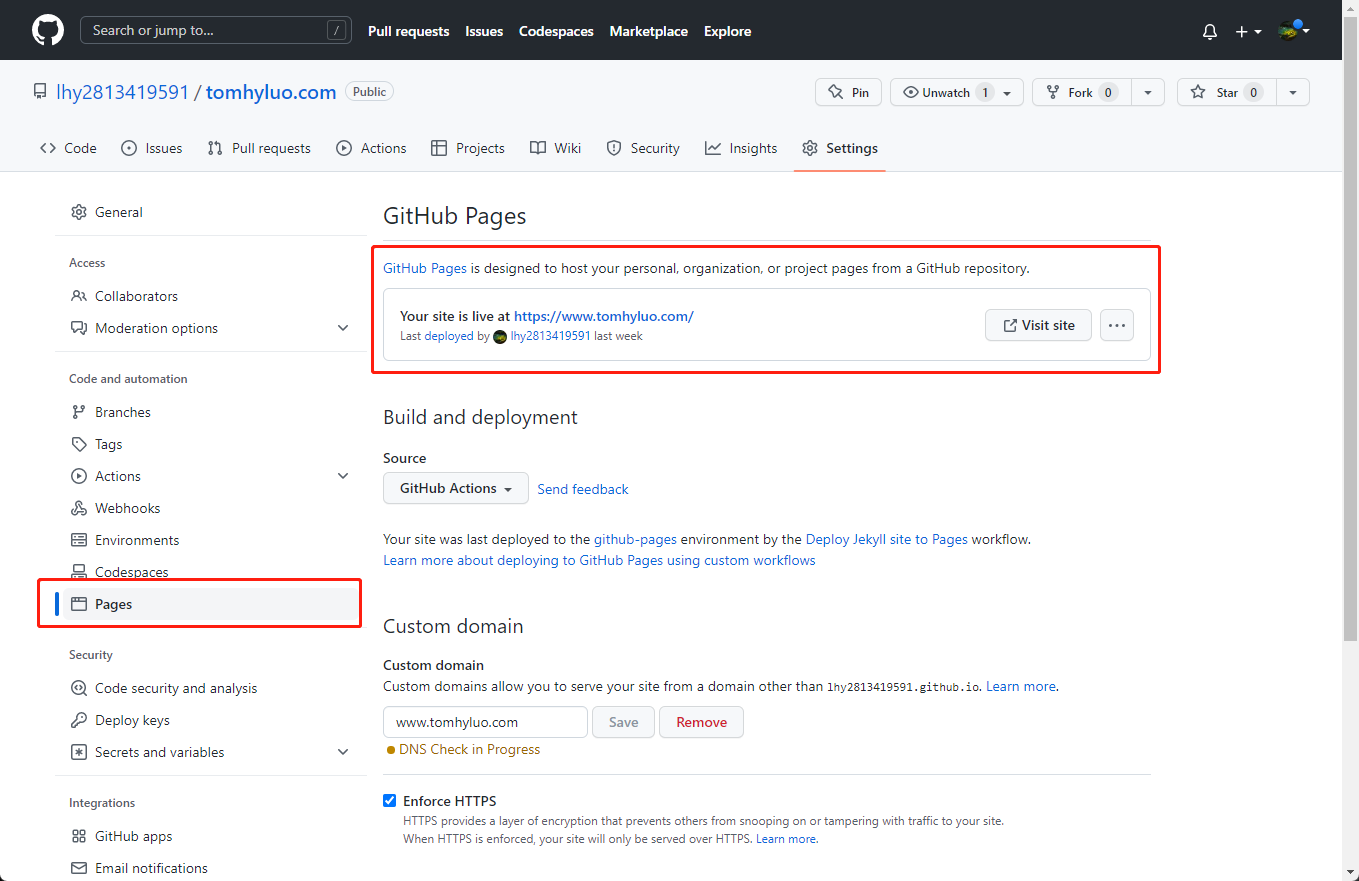Click the Visit site button
Viewport: 1359px width, 881px height.
pos(1037,325)
